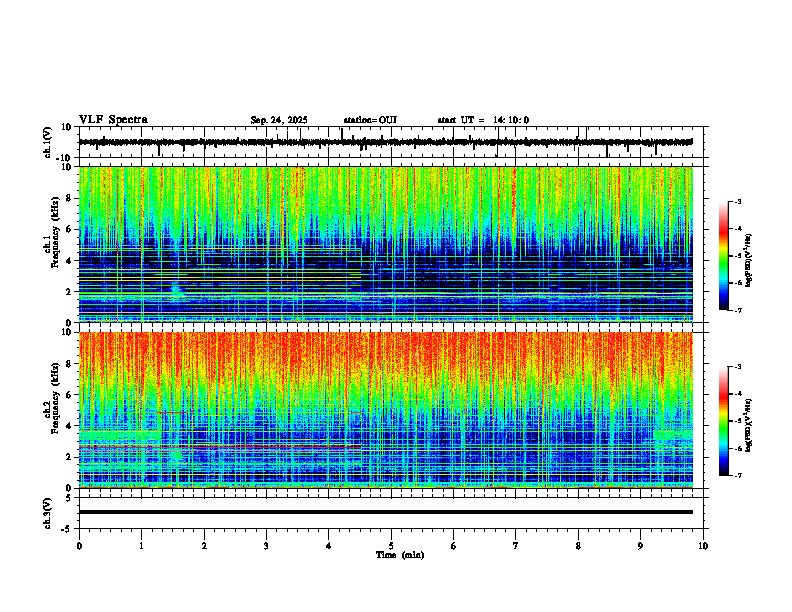Click the flat black ch.3 voltage trace
Screen dimensions: 792x612
pos(386,512)
